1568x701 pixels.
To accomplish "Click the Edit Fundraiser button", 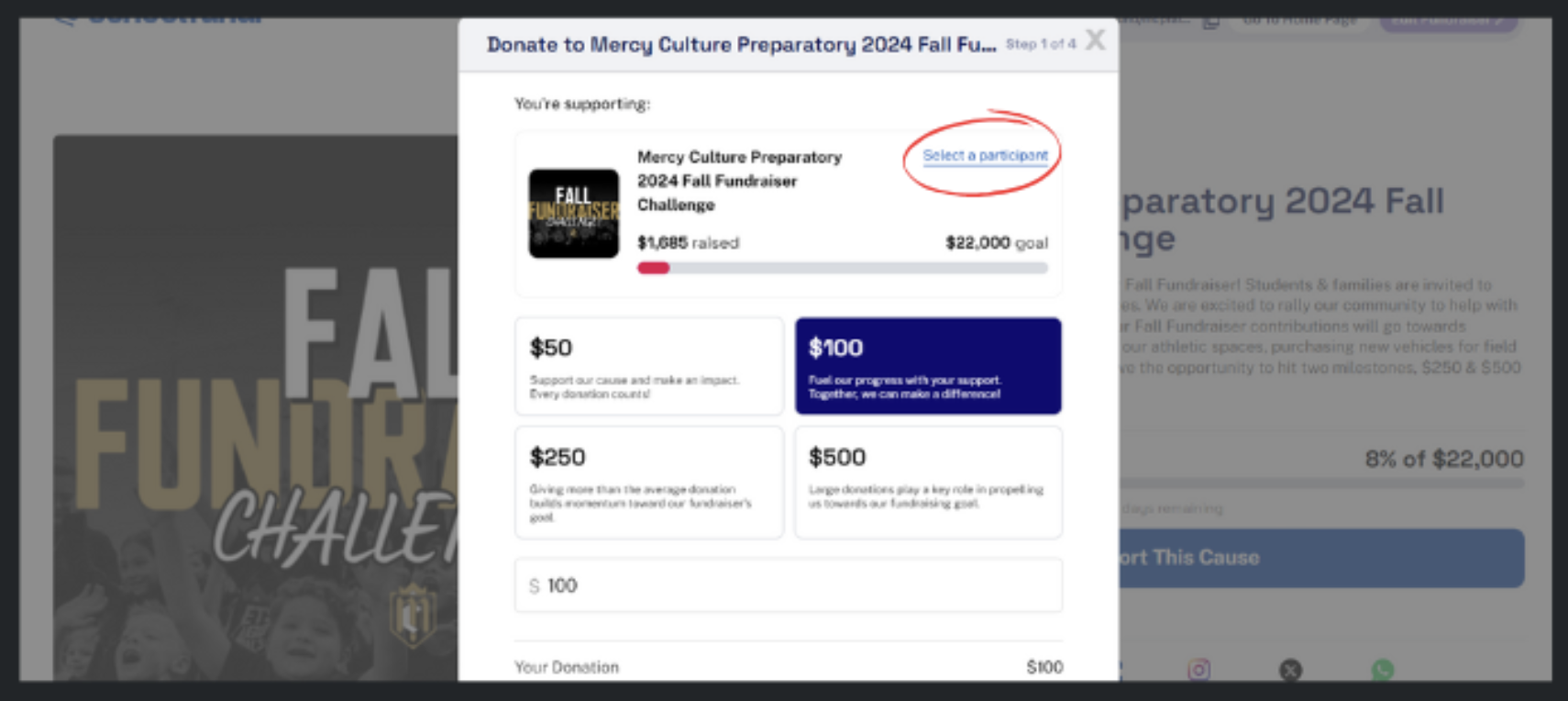I will tap(1447, 21).
